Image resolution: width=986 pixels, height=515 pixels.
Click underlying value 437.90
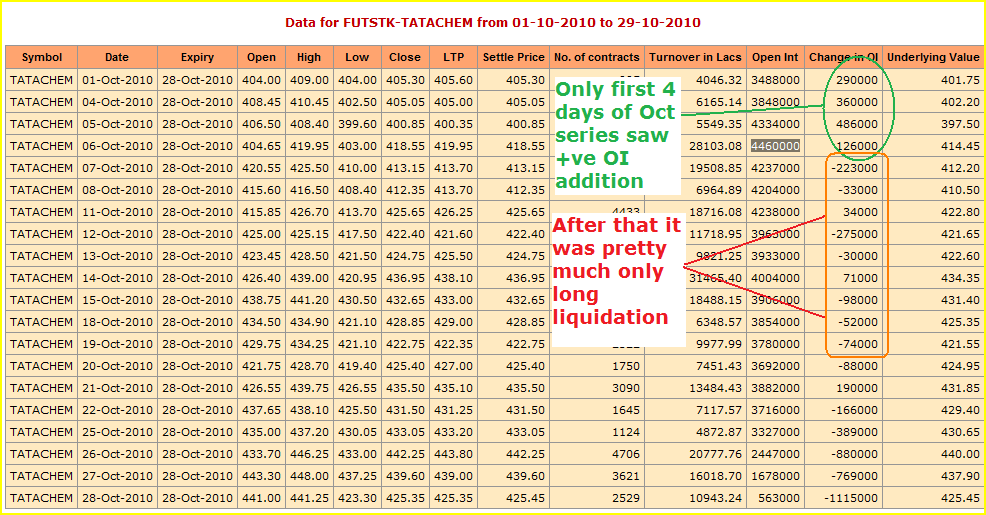[960, 476]
